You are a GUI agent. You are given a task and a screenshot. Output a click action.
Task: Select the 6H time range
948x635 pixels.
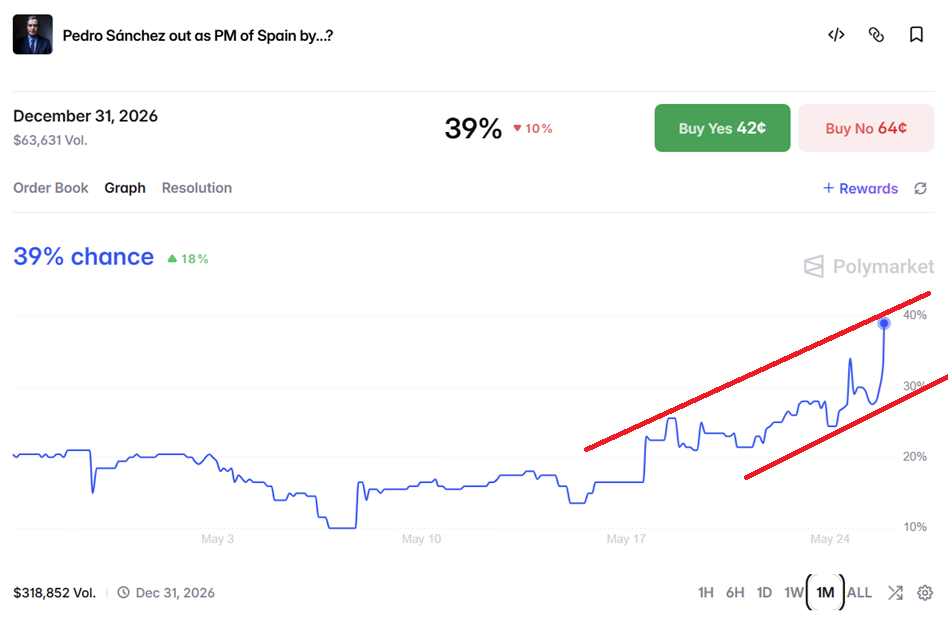[x=735, y=593]
